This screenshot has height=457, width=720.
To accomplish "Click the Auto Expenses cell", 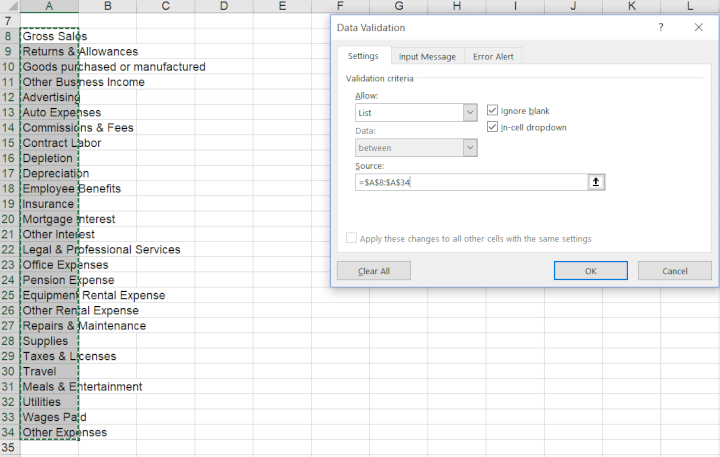I will coord(49,113).
